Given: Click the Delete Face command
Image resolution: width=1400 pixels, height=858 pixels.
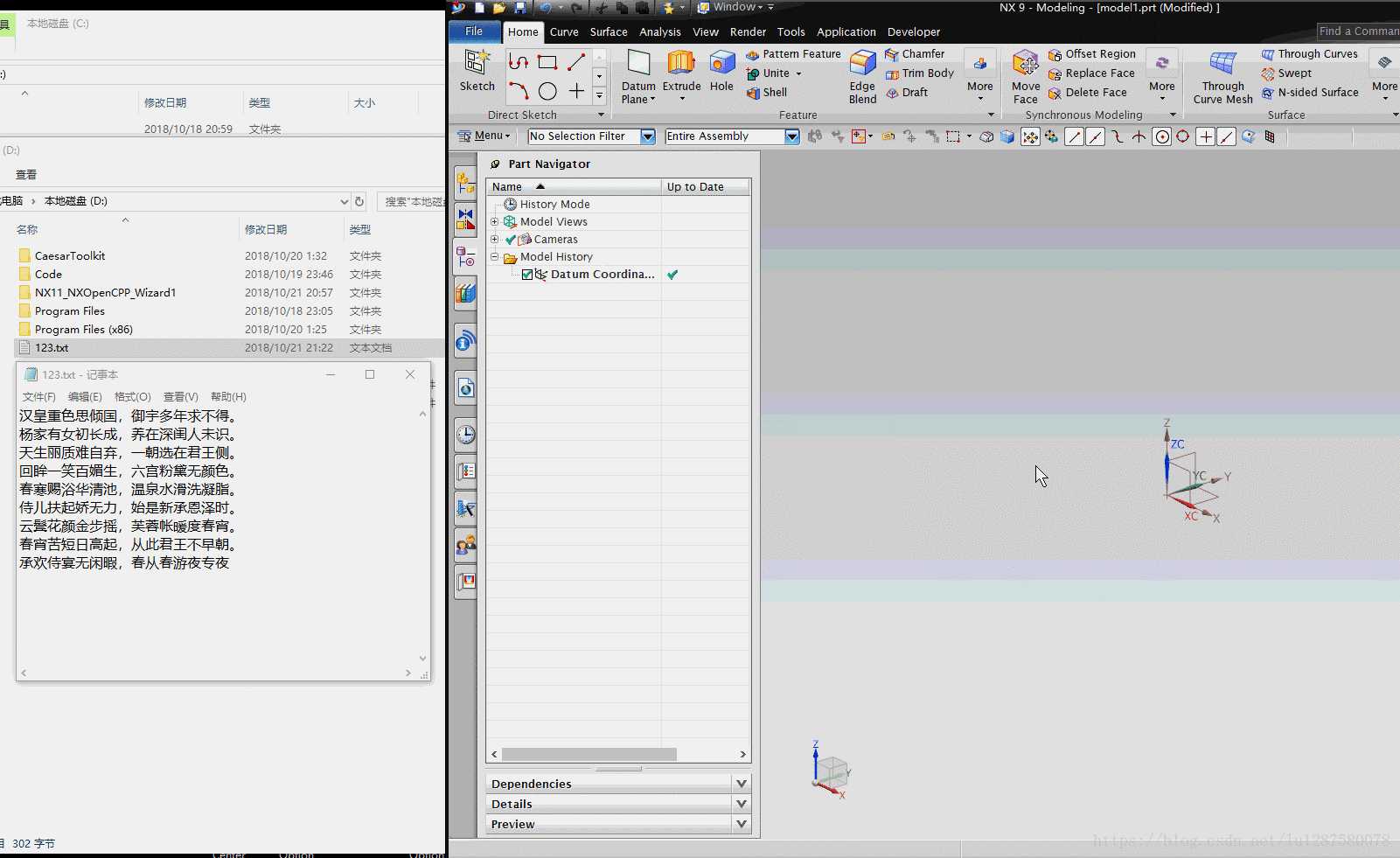Looking at the screenshot, I should tap(1087, 93).
